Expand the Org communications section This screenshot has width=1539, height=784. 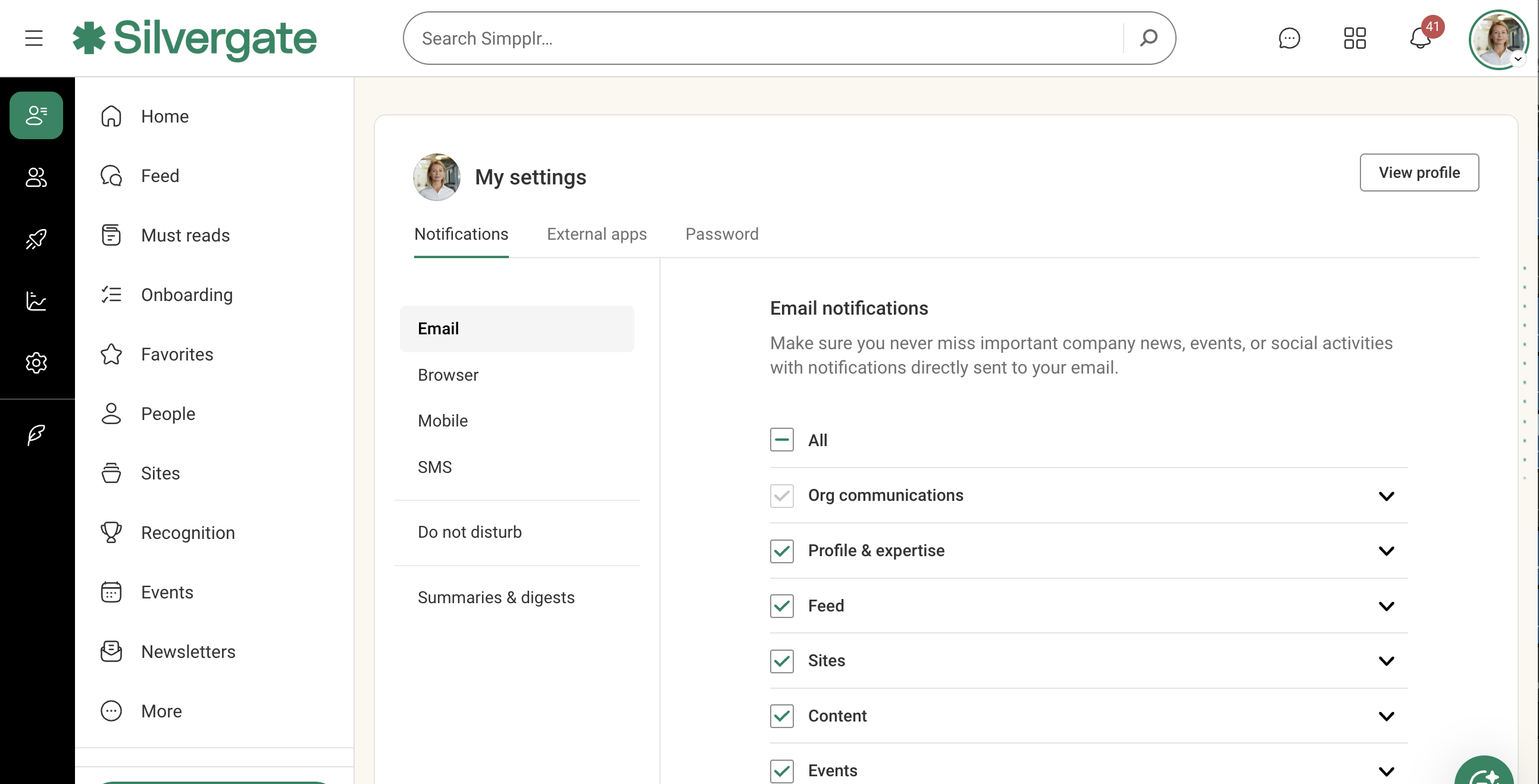click(1386, 496)
